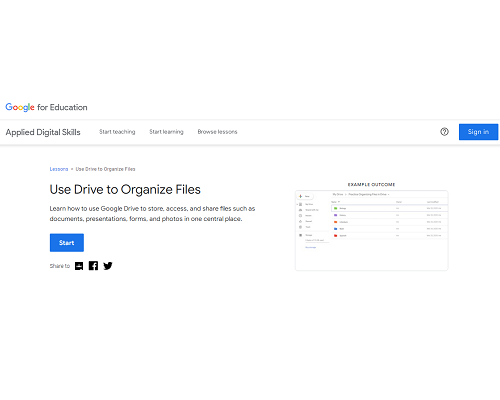This screenshot has width=500, height=400.
Task: Click the colorful plus New button in example
Action: 305,196
